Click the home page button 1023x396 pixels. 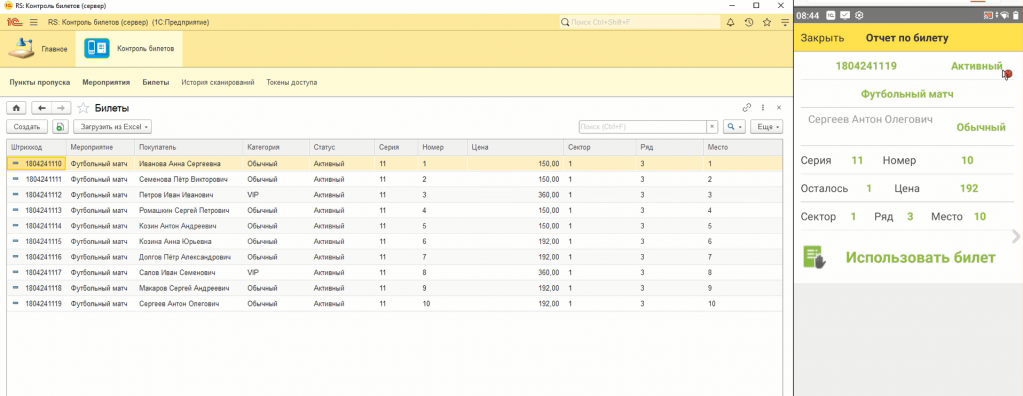click(x=16, y=108)
